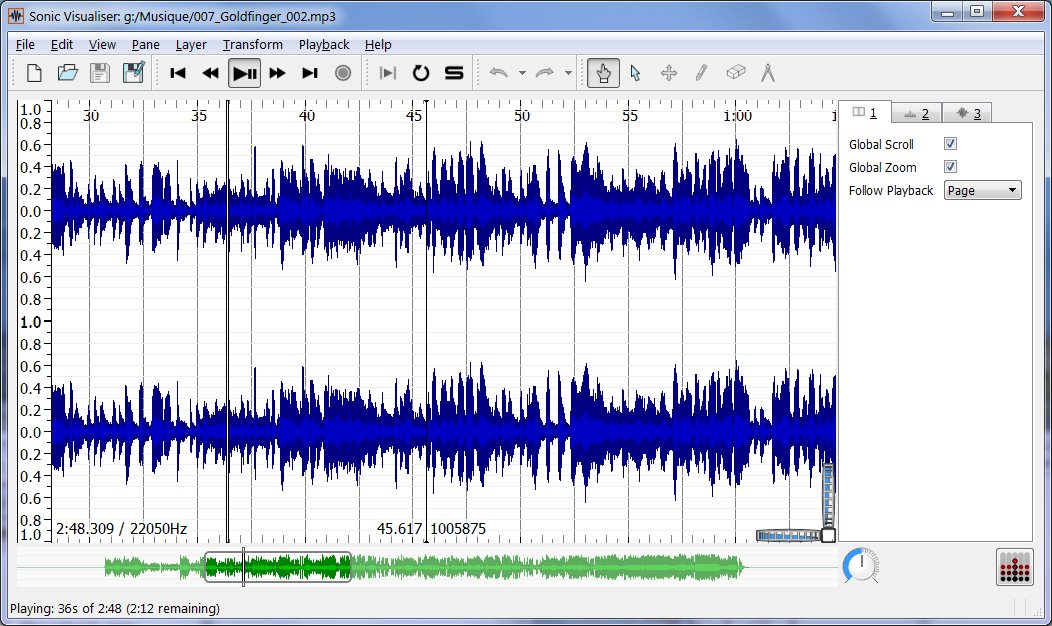Toggle the level meter layers panel button
Screen dimensions: 1052x626
coord(1014,568)
